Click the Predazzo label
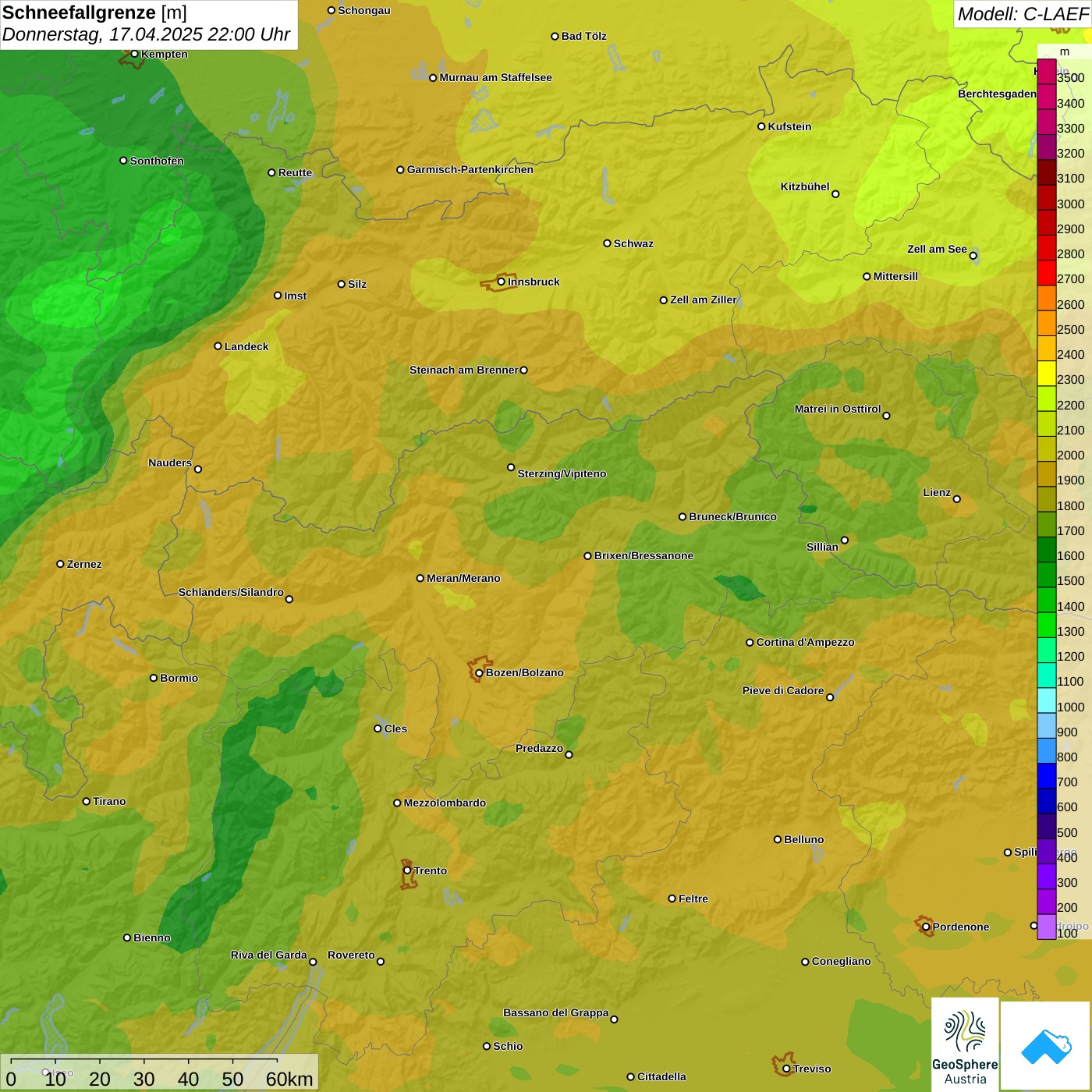This screenshot has width=1092, height=1092. point(539,748)
